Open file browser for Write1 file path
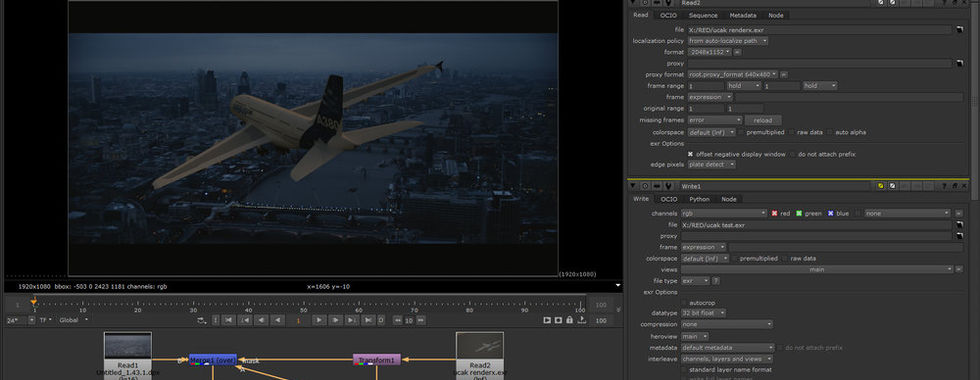980x380 pixels. (959, 224)
